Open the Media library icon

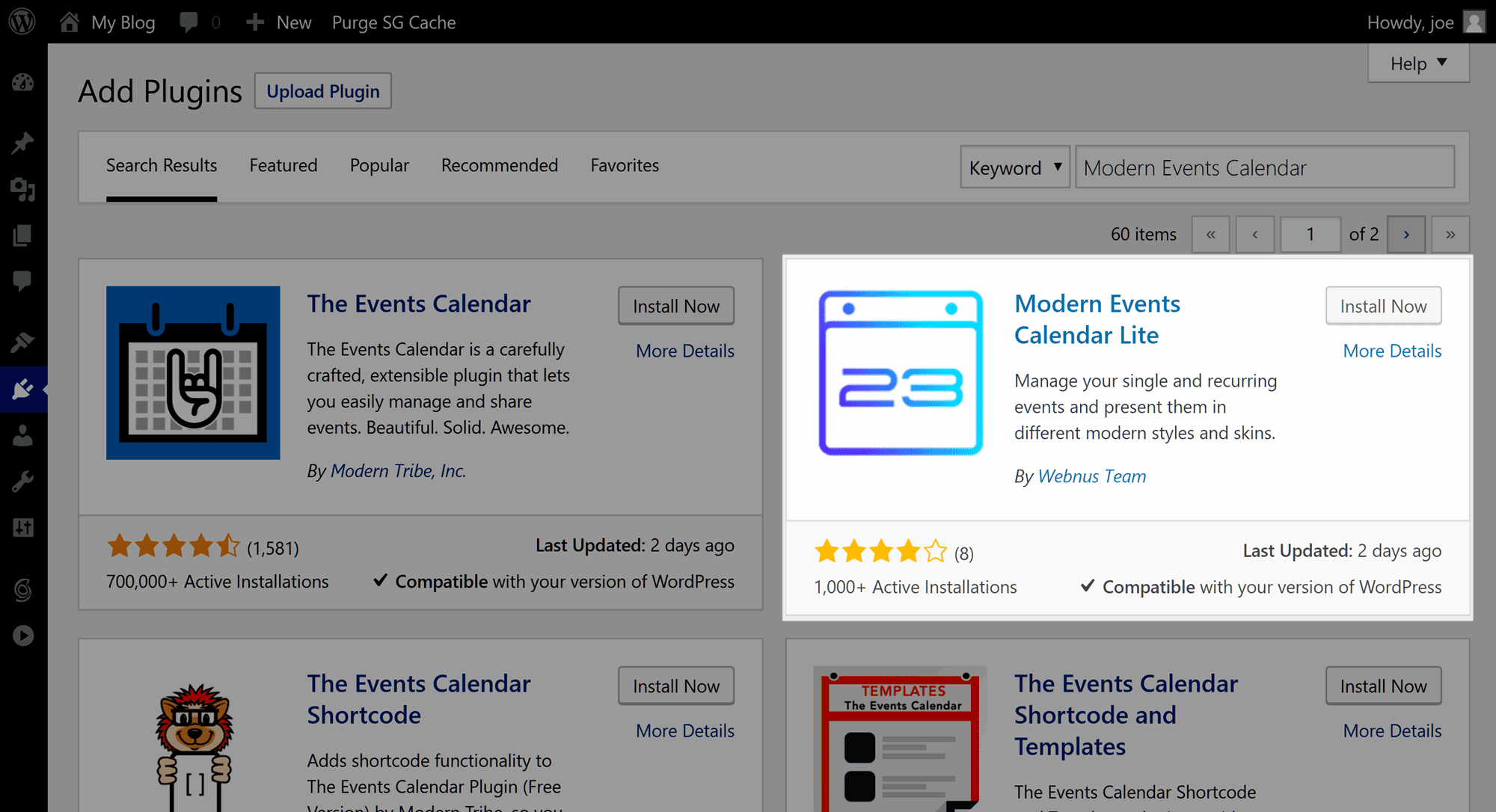[x=22, y=191]
